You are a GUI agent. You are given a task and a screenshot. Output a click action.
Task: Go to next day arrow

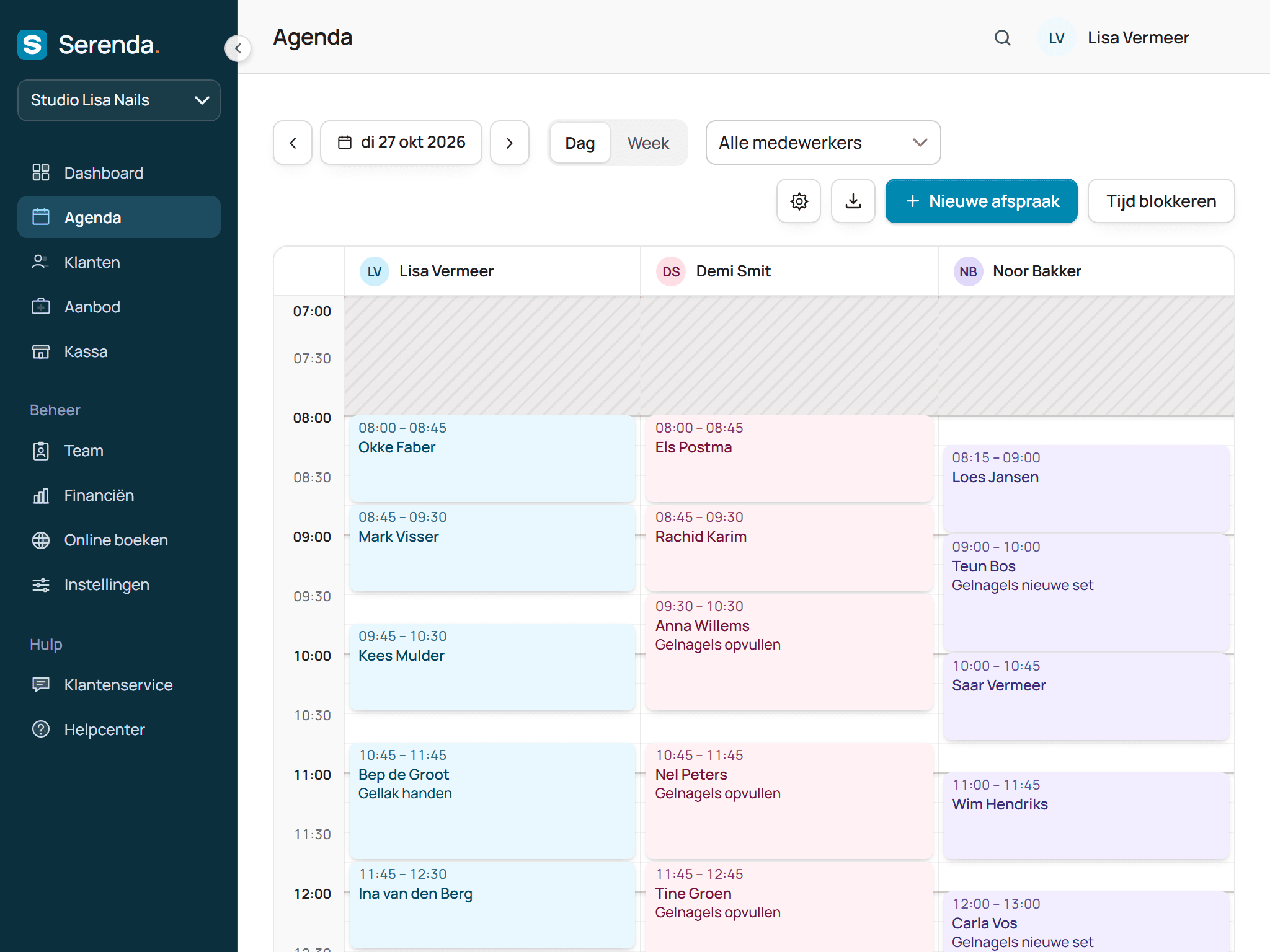510,143
